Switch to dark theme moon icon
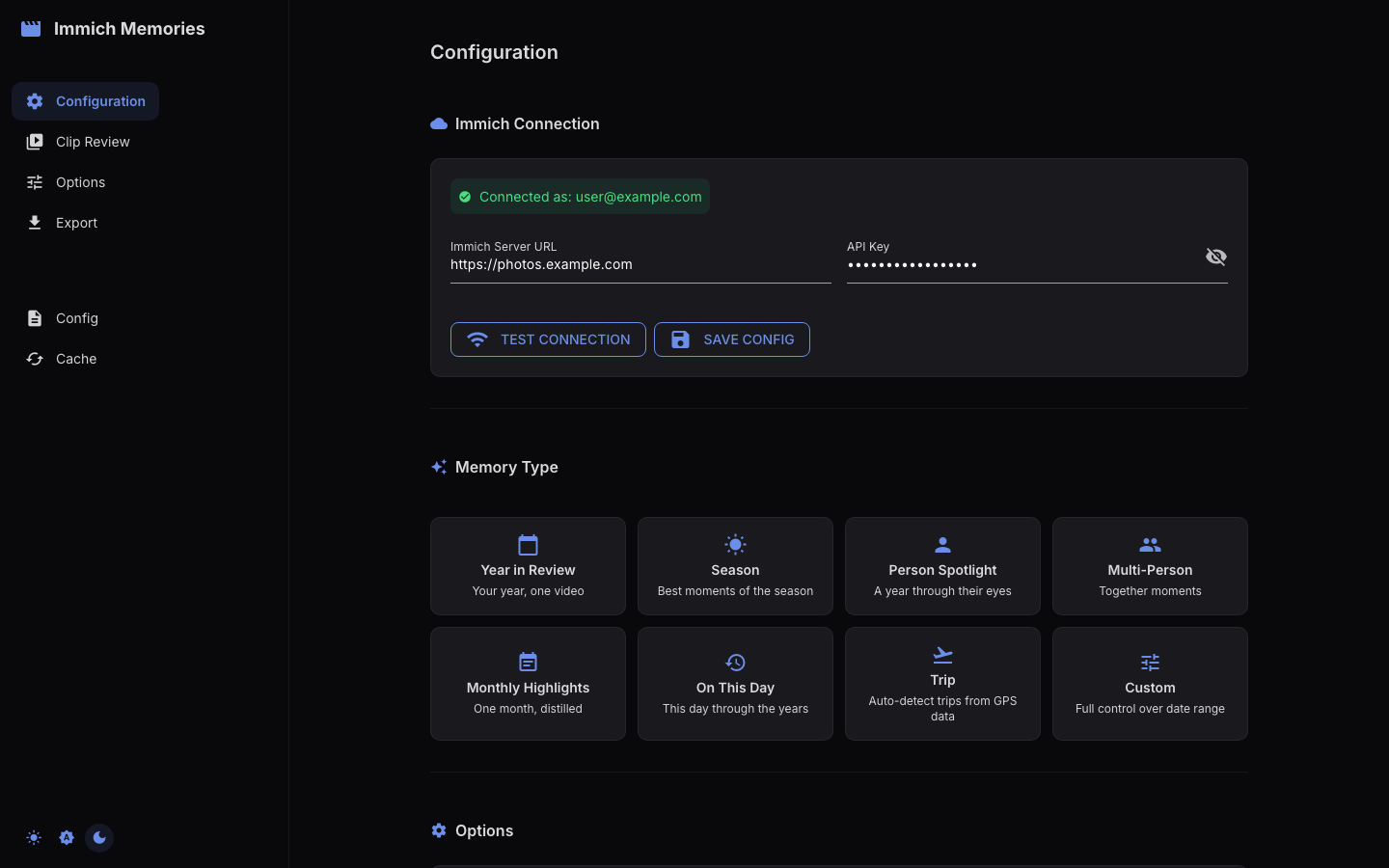1389x868 pixels. pos(99,838)
